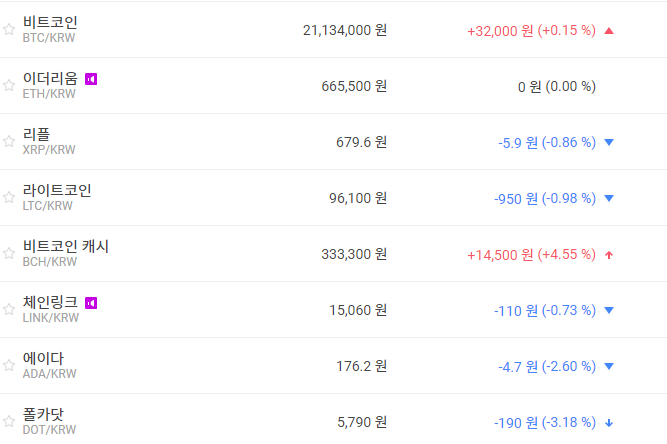The width and height of the screenshot is (667, 444).
Task: Click Bitcoin's red up triangle indicator
Action: pyautogui.click(x=609, y=30)
